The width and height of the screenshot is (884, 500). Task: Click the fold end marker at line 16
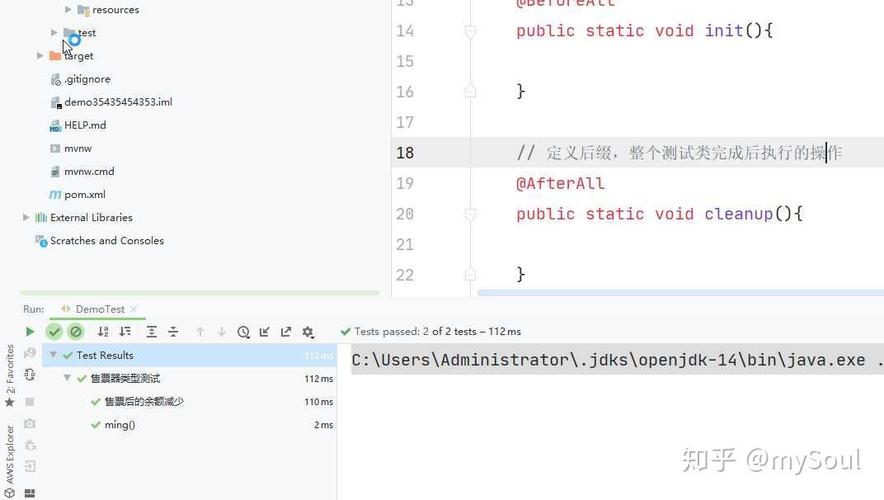tap(470, 92)
